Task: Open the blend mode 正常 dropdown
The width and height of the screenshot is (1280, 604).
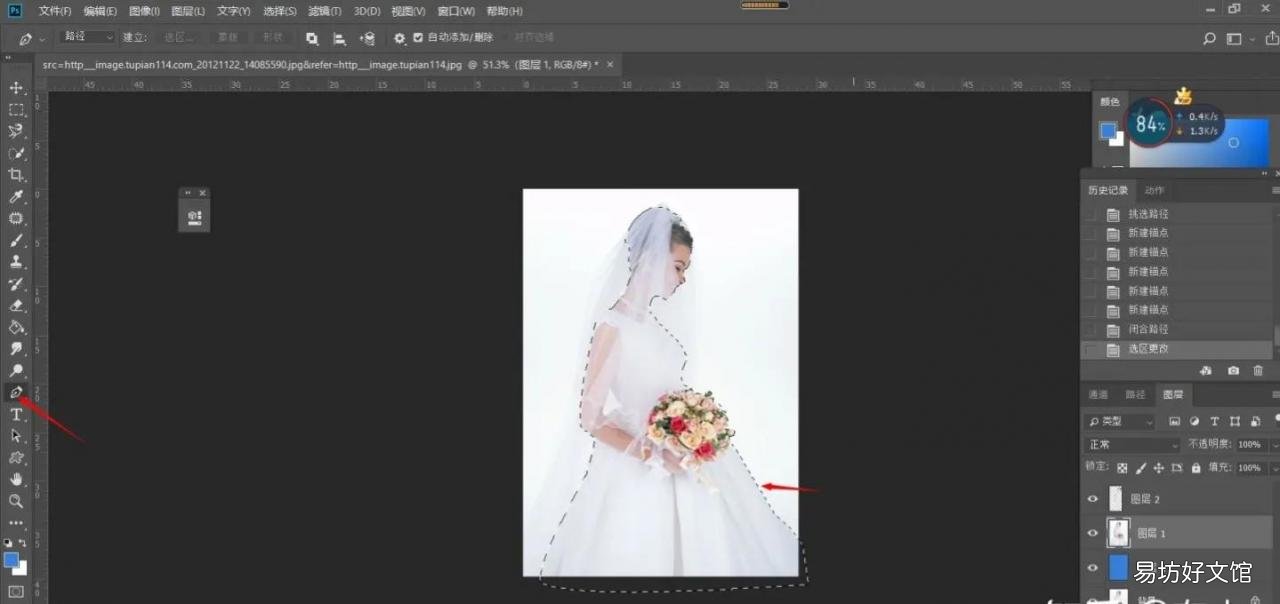Action: (x=1133, y=444)
